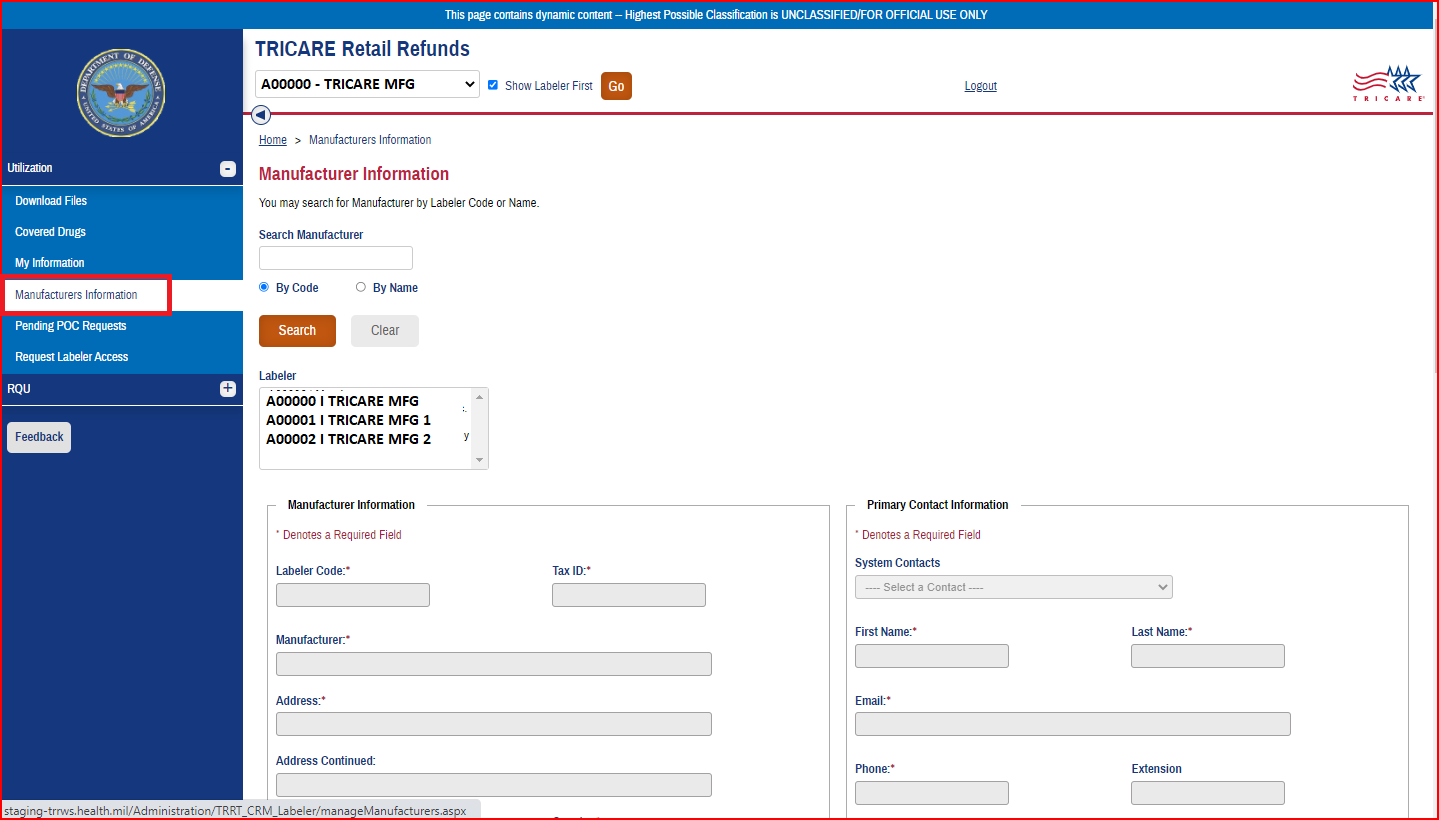
Task: Expand the RQU section plus icon
Action: [228, 389]
